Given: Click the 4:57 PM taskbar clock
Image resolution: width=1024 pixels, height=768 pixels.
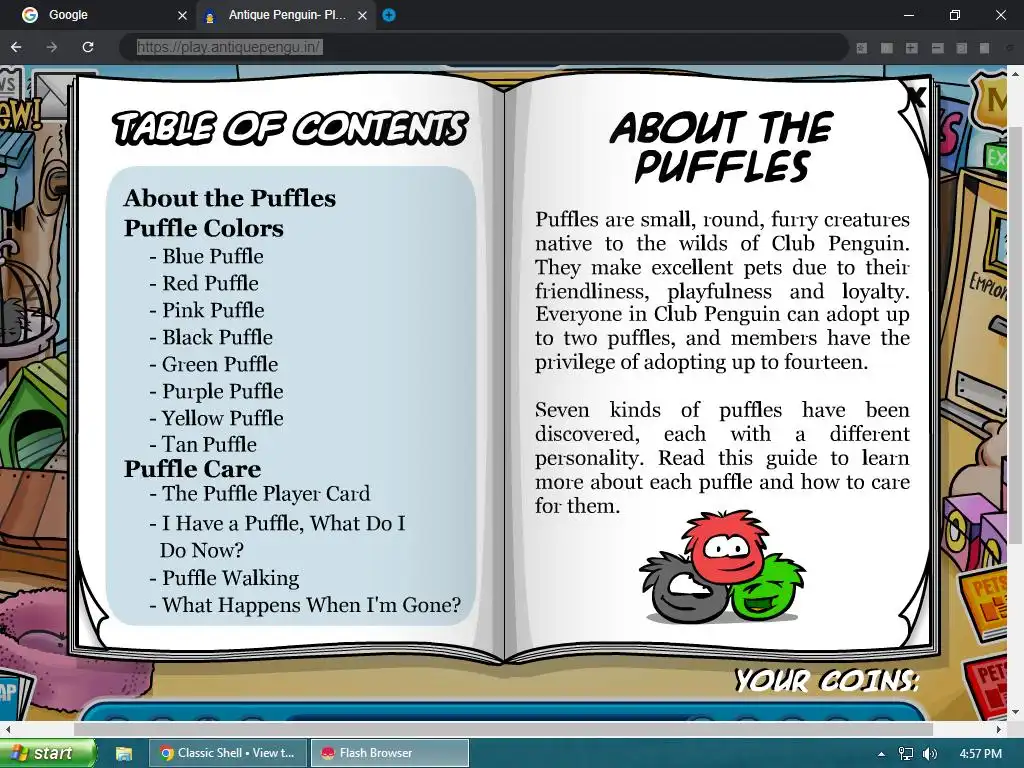Looking at the screenshot, I should coord(980,754).
